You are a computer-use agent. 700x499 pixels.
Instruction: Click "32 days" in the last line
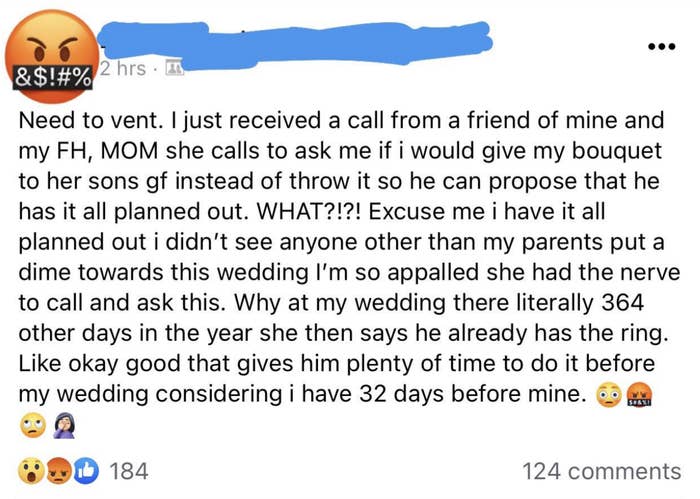tap(440, 393)
